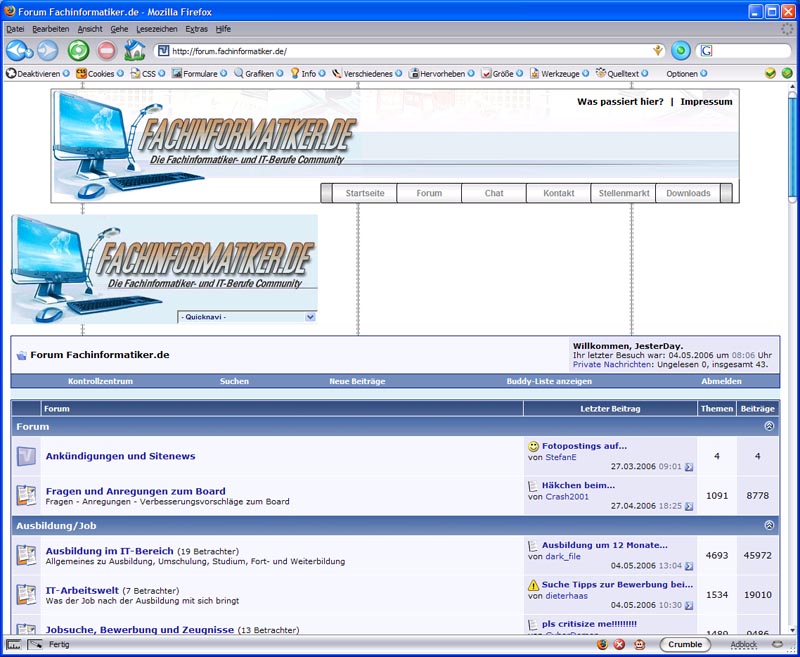Open the Impressum link
Screen dimensions: 800x657
706,102
